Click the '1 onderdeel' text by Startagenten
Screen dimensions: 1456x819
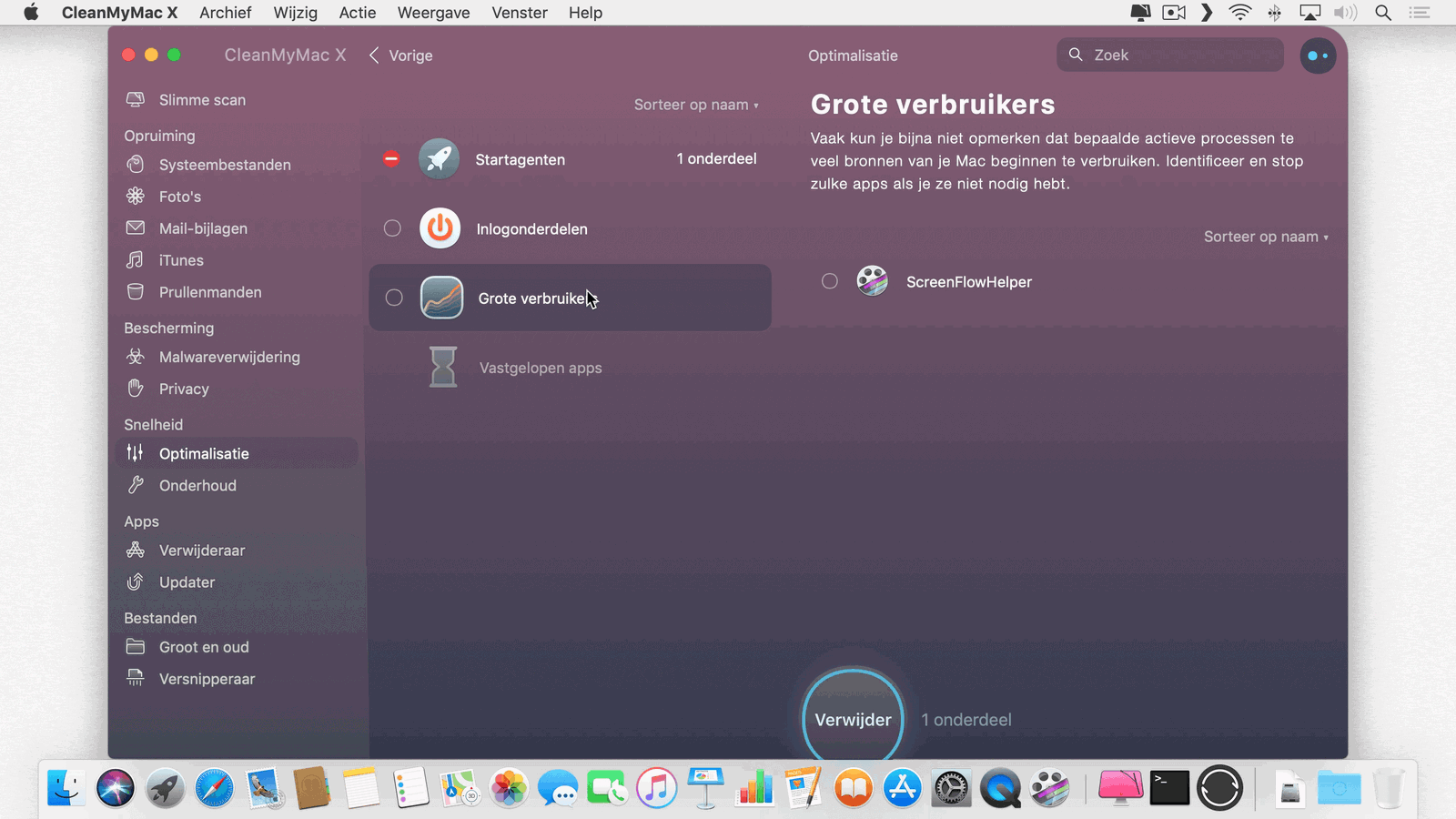716,158
